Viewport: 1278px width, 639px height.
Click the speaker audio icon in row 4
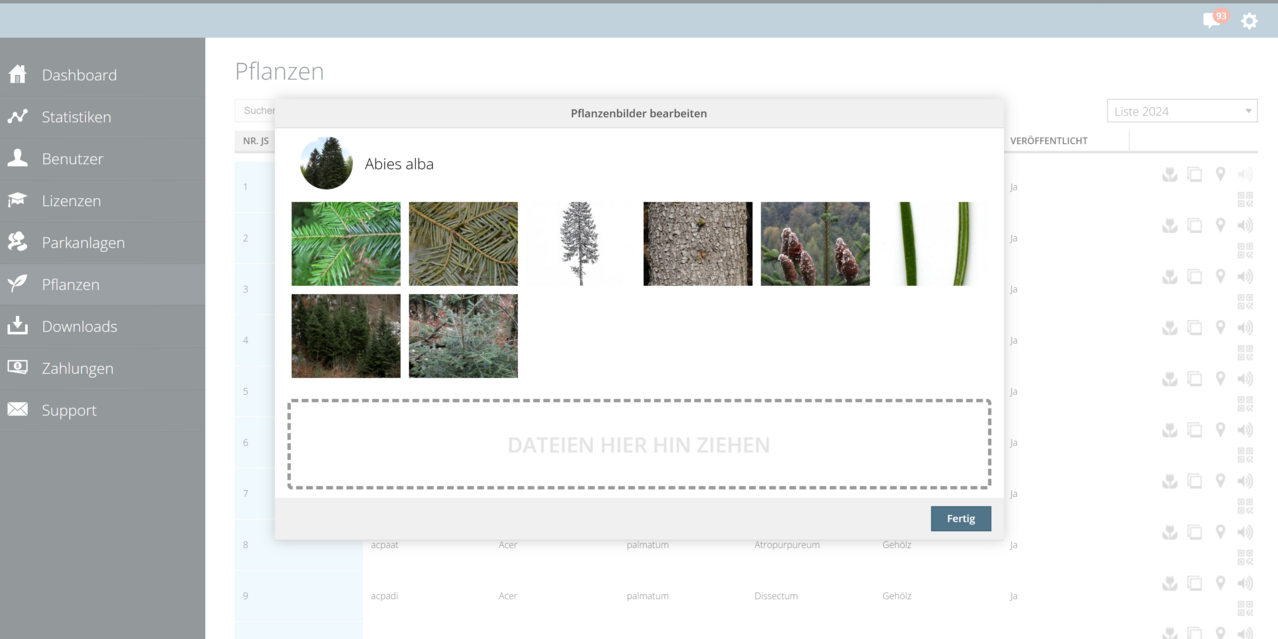coord(1245,327)
